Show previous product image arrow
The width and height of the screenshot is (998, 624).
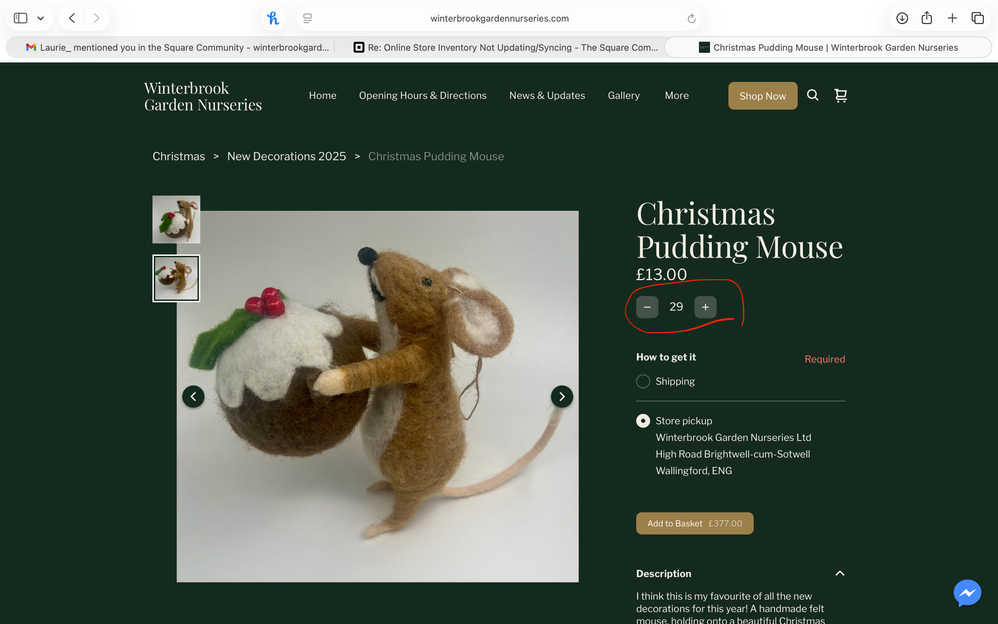pos(193,397)
